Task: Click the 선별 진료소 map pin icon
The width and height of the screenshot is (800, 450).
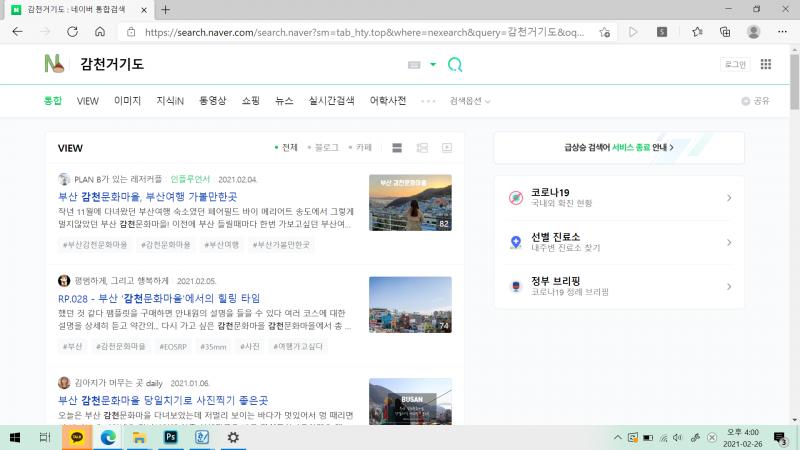Action: [516, 242]
